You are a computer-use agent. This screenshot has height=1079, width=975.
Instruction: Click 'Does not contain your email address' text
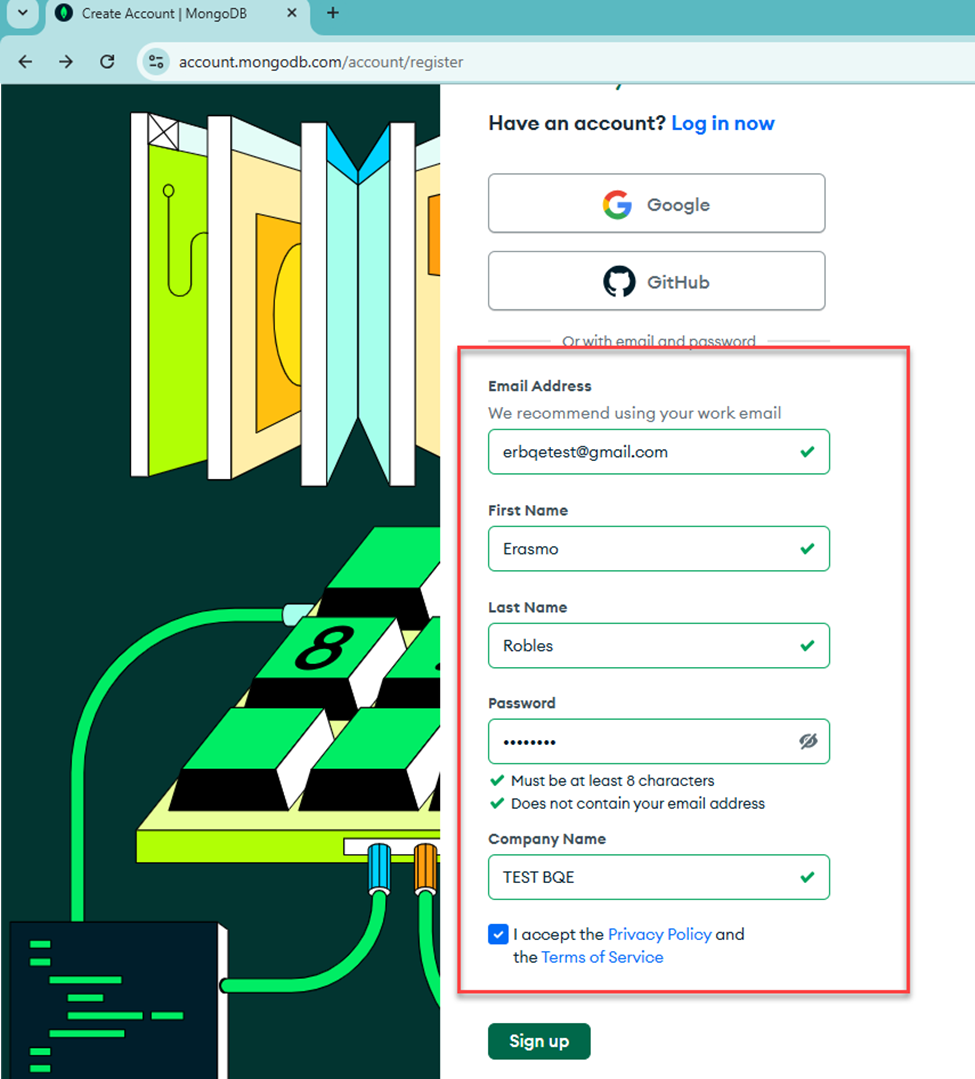(x=638, y=803)
